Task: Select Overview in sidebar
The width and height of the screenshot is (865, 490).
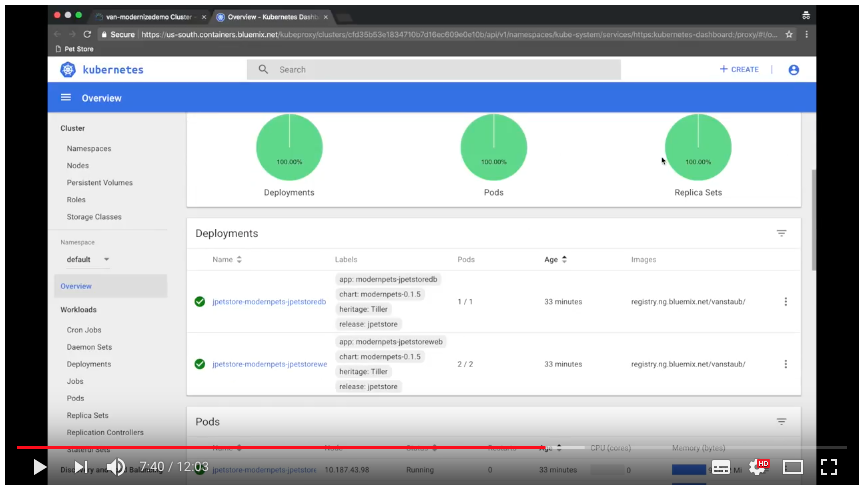Action: 110,286
